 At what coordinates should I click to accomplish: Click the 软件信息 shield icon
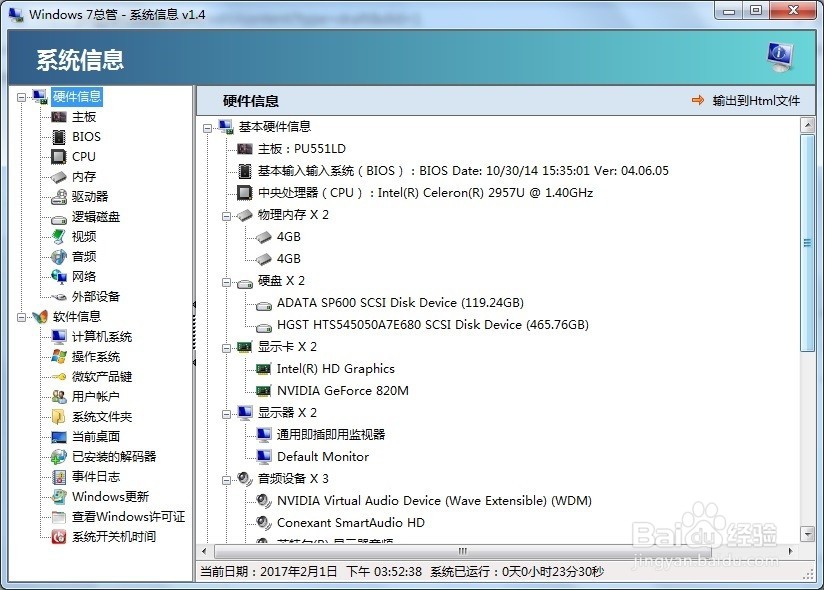[40, 316]
